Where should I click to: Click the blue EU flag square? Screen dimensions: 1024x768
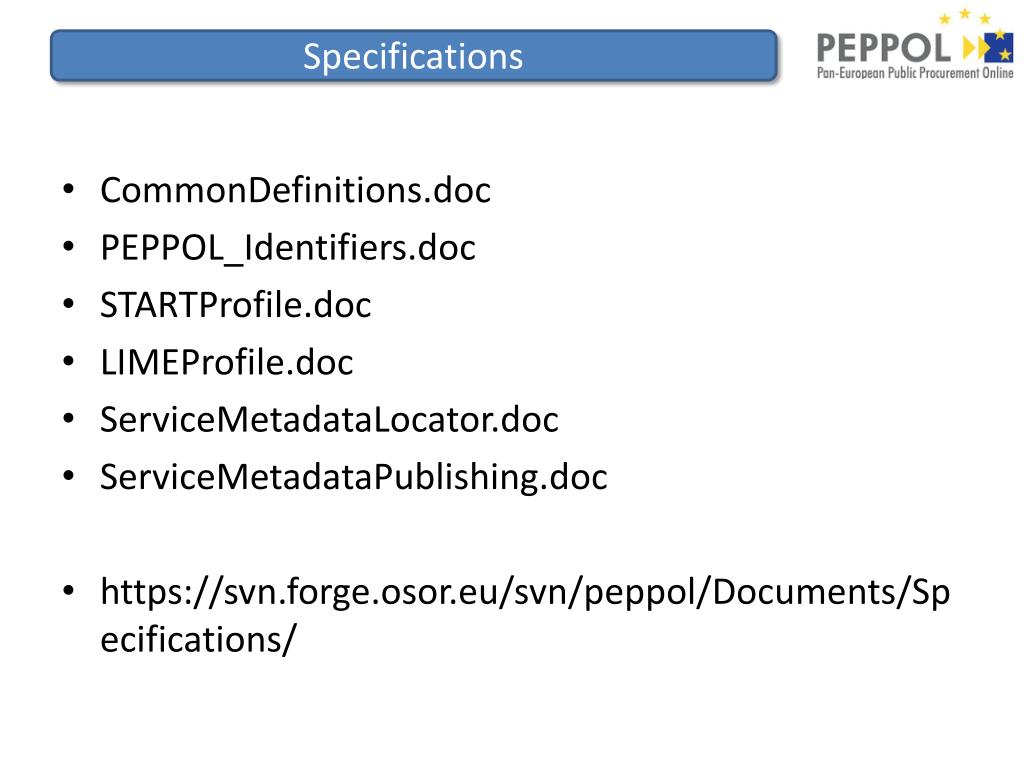[x=999, y=47]
